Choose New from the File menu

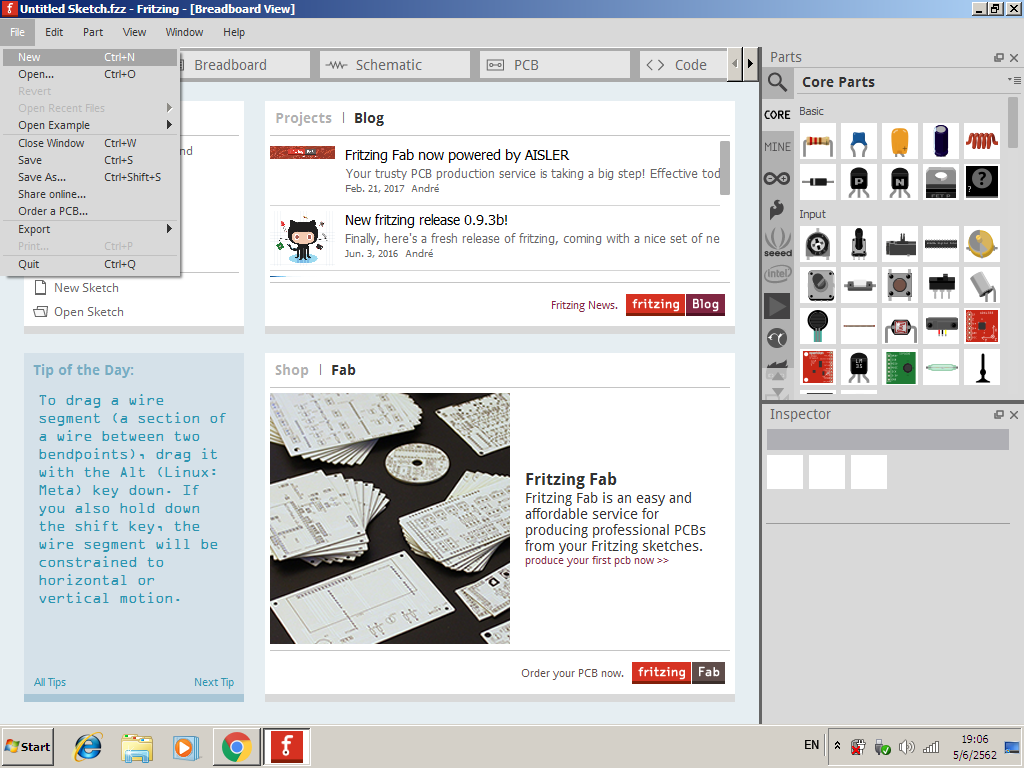pos(90,57)
